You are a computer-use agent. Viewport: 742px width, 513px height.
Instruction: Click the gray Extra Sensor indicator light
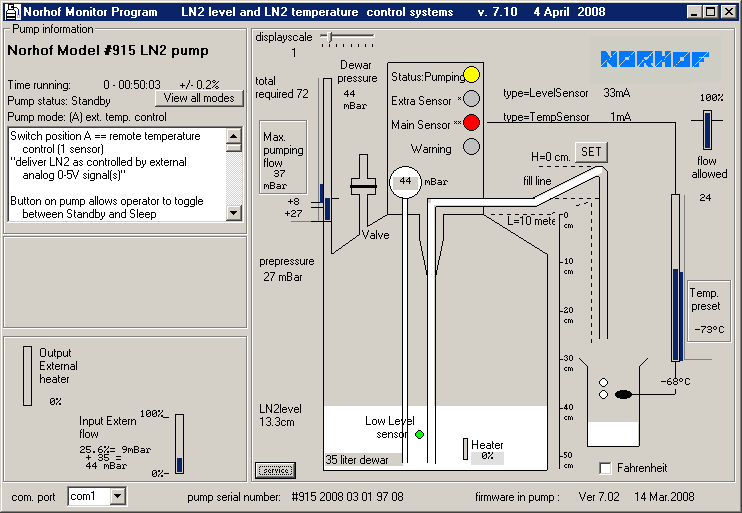[471, 99]
